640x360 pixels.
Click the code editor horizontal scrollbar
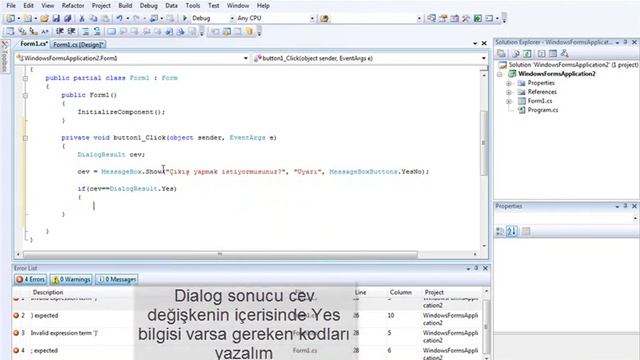click(x=220, y=254)
